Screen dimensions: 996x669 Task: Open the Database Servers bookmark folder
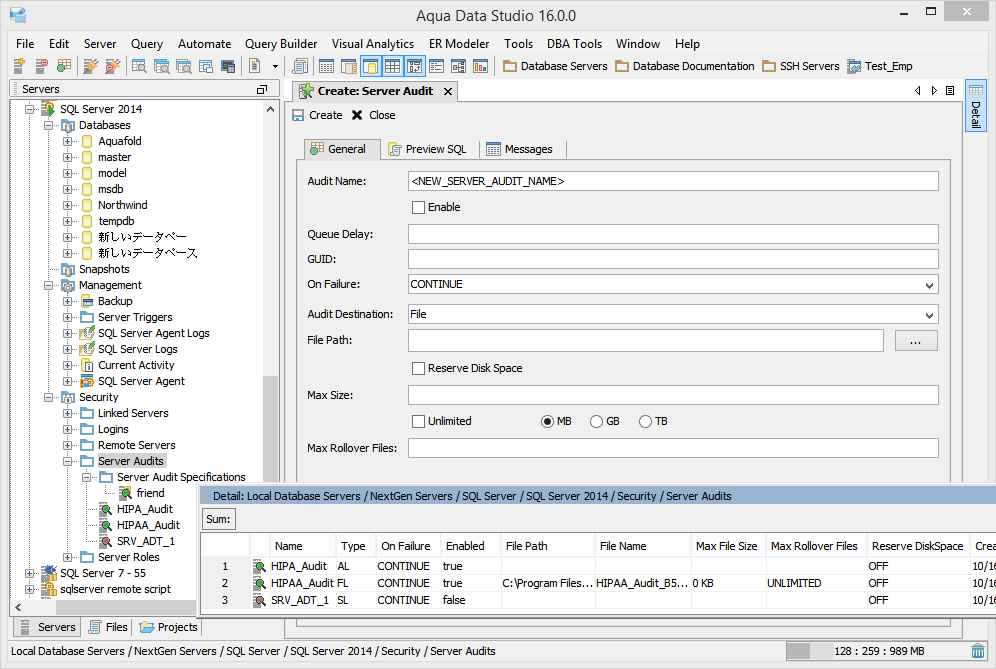pos(555,66)
